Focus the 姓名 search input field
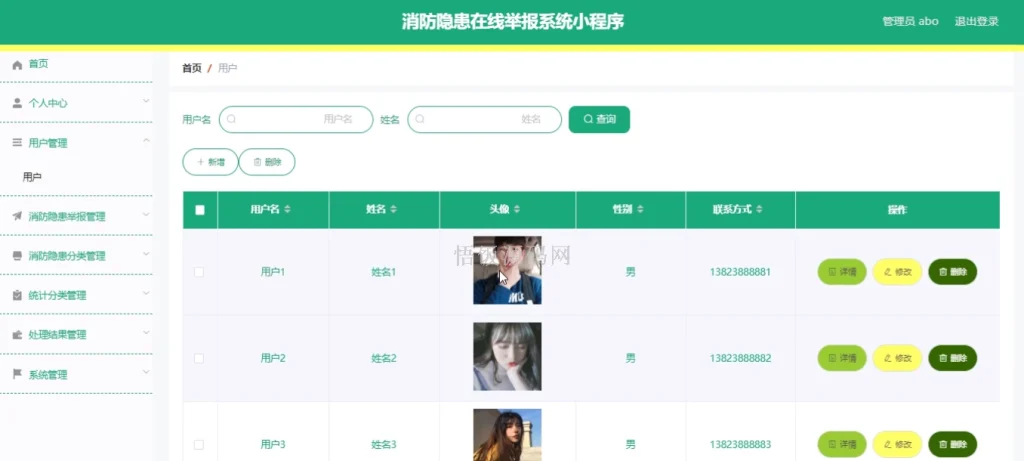The height and width of the screenshot is (461, 1024). point(485,119)
